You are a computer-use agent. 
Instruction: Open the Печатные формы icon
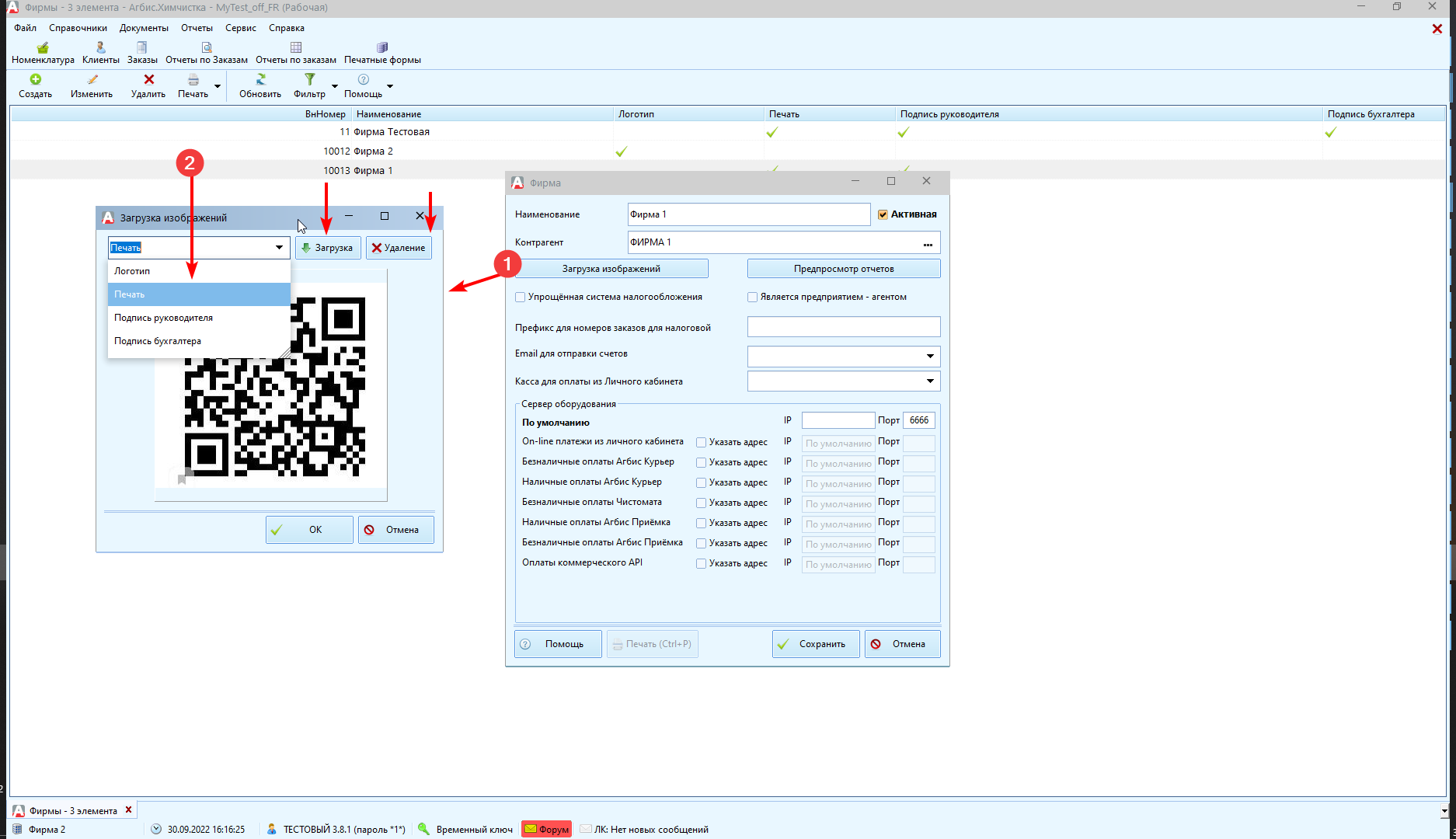(382, 47)
